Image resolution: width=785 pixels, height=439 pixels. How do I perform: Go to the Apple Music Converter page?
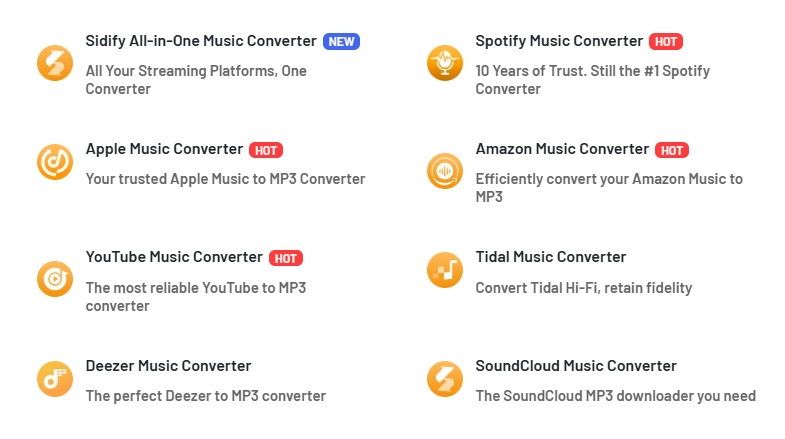(164, 149)
